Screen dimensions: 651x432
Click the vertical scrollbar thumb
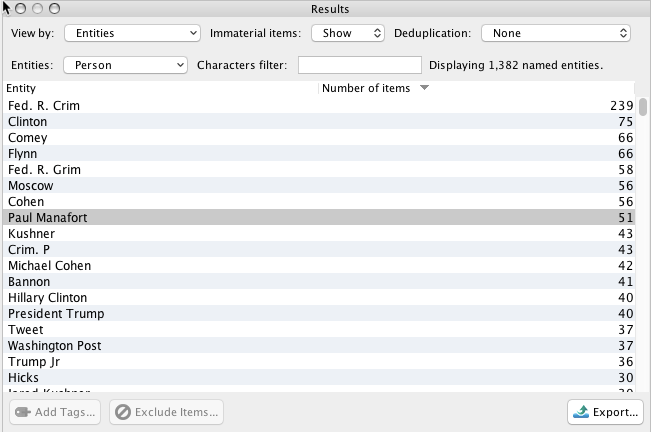tap(643, 107)
